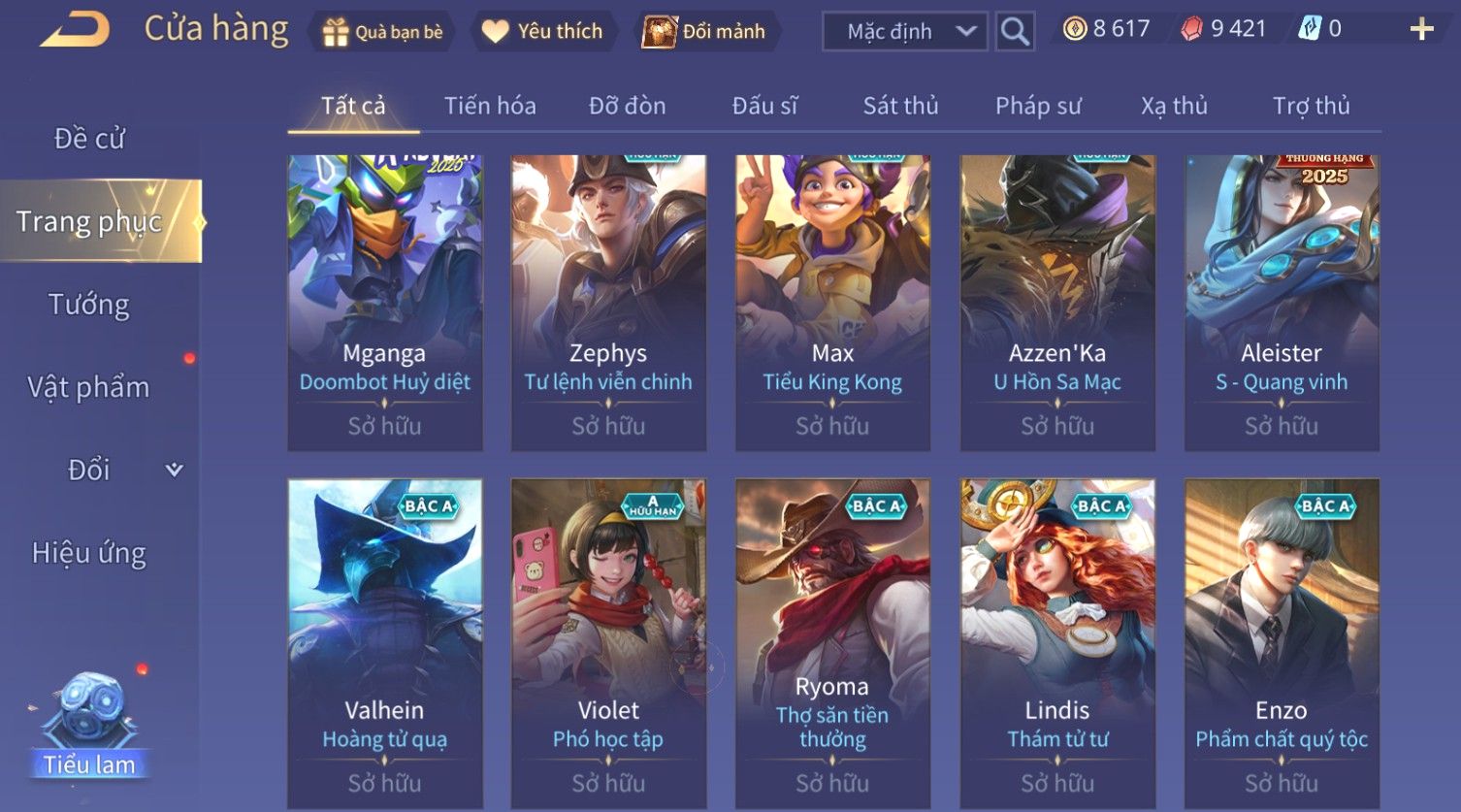This screenshot has width=1461, height=812.
Task: Select Aleister S - Quang vinh skin card
Action: pos(1282,303)
